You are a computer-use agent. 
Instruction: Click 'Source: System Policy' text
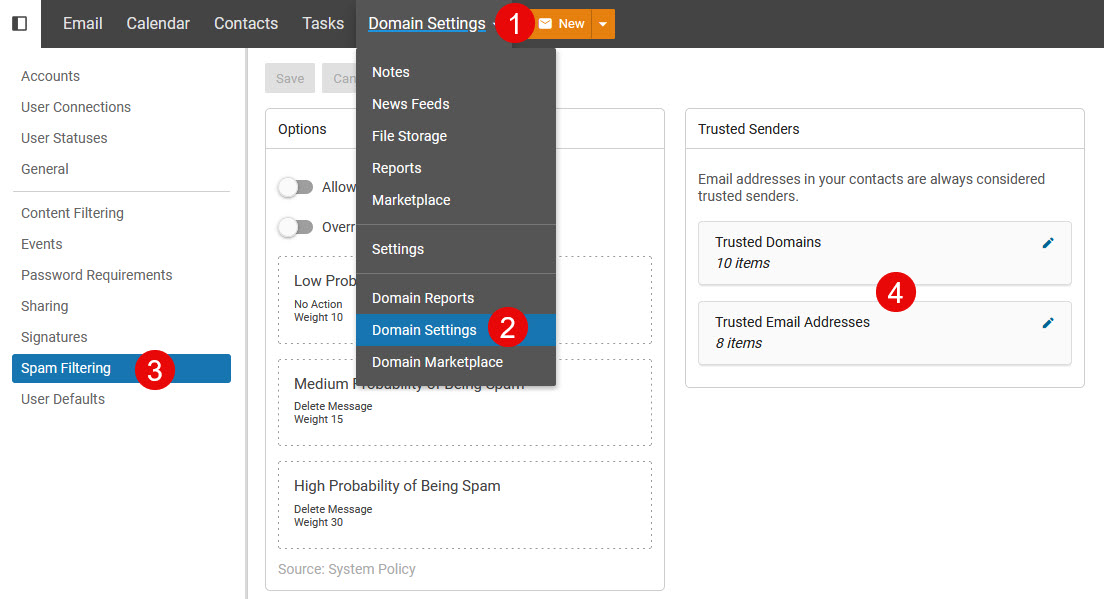(x=346, y=569)
